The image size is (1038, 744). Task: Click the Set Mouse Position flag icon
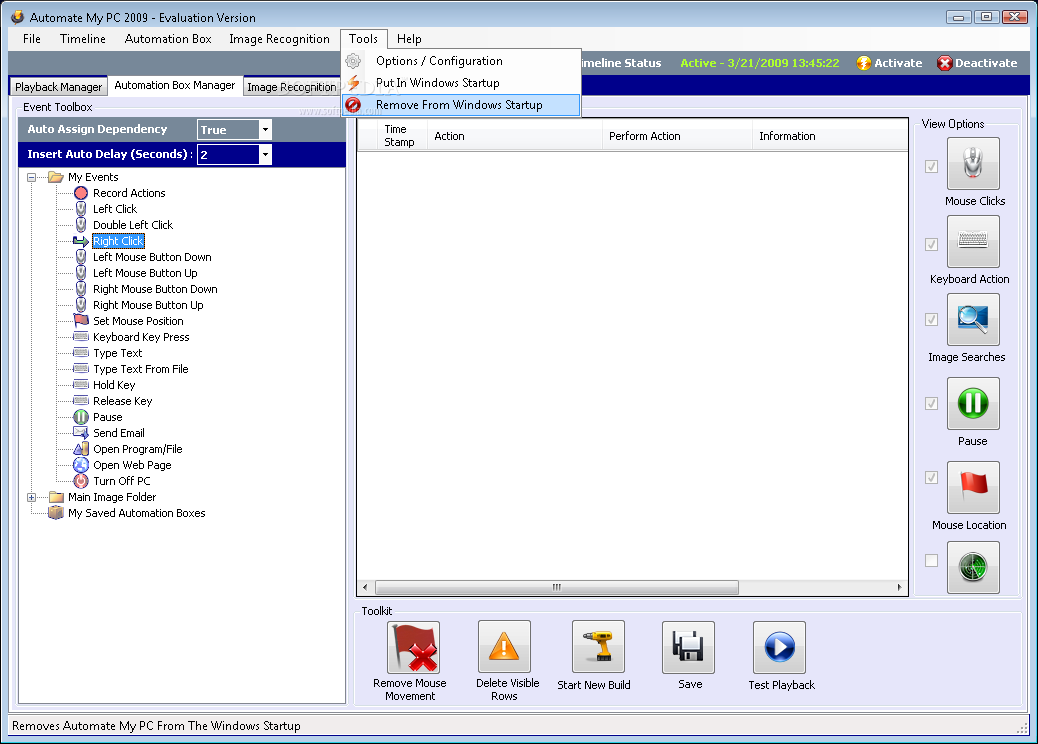pos(81,321)
